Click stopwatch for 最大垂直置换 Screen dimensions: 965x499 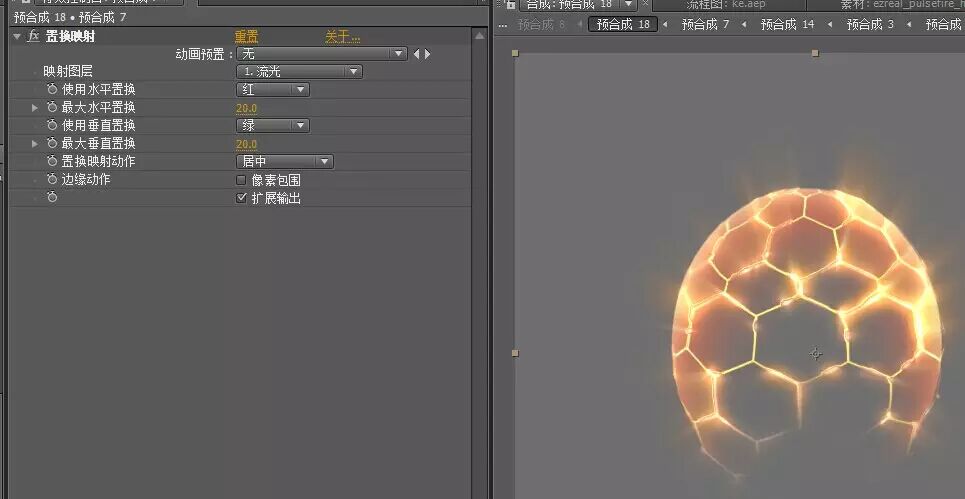point(52,143)
